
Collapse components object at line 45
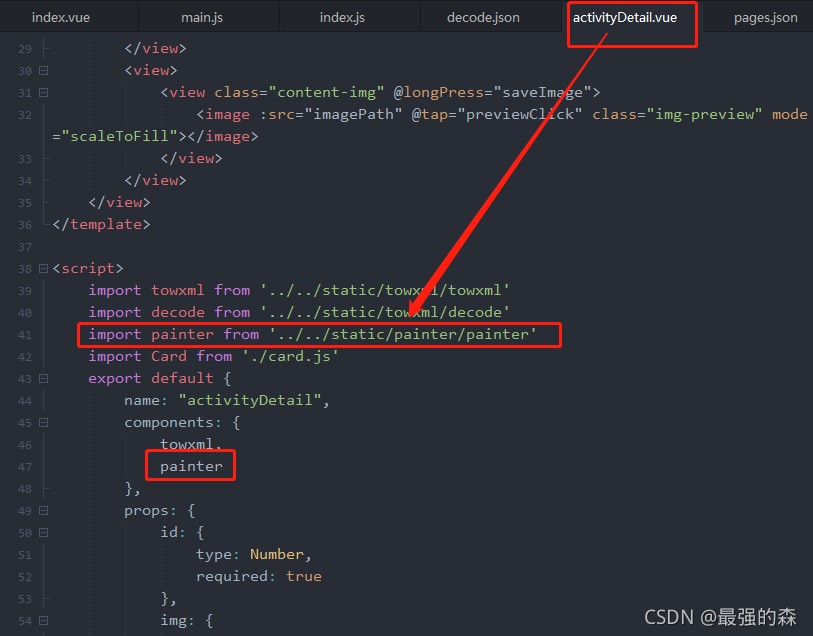[44, 422]
